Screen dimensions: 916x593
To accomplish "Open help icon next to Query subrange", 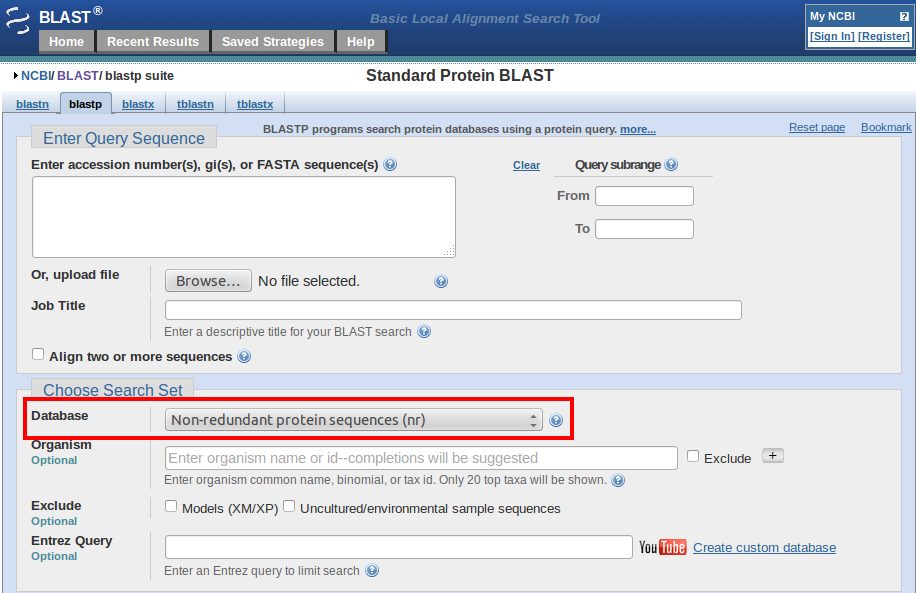I will [671, 165].
